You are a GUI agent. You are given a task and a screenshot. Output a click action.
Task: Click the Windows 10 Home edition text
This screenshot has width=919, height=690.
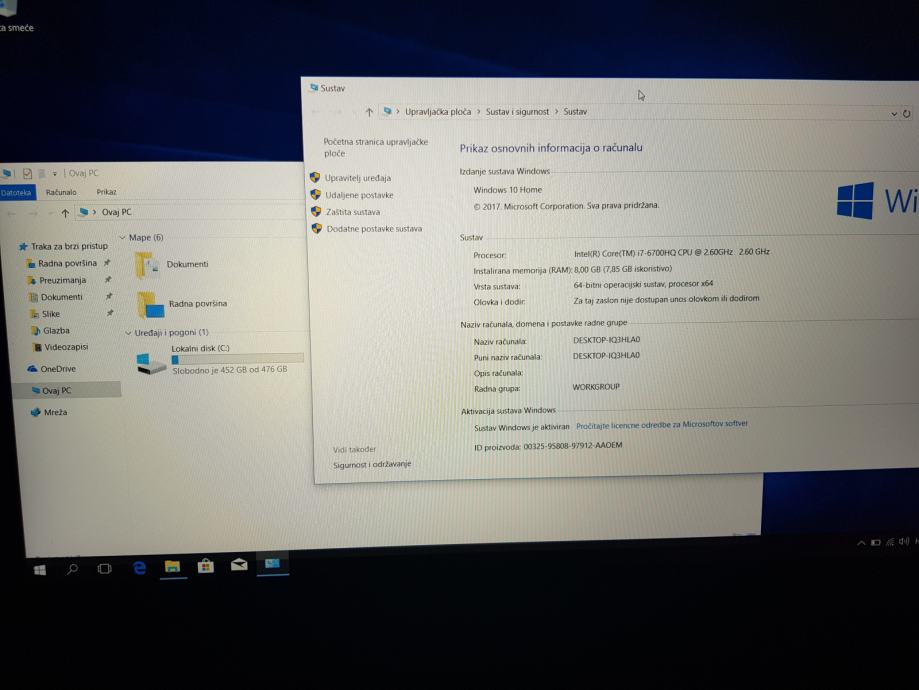point(508,190)
